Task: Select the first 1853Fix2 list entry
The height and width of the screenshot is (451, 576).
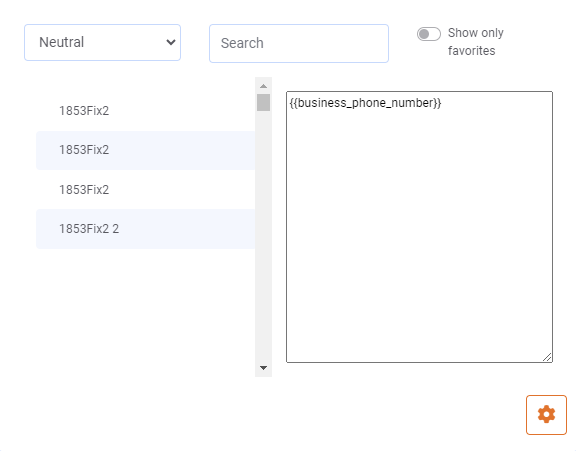Action: pos(145,111)
